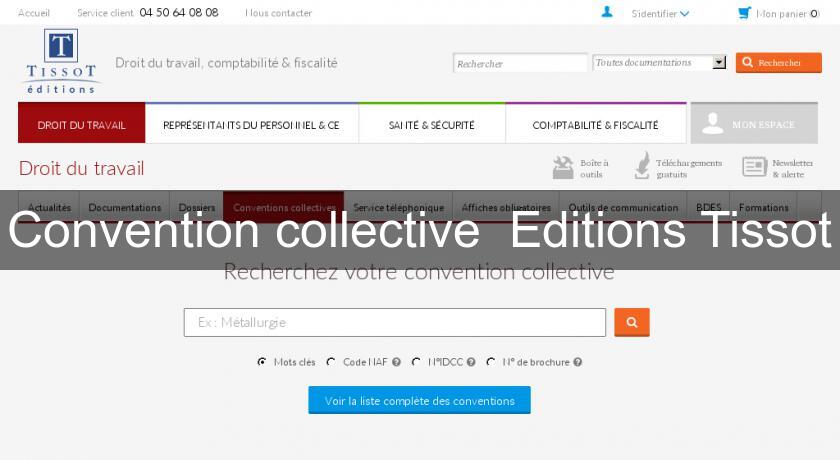Select the Code NAF radio button
Image resolution: width=840 pixels, height=460 pixels.
[x=331, y=362]
